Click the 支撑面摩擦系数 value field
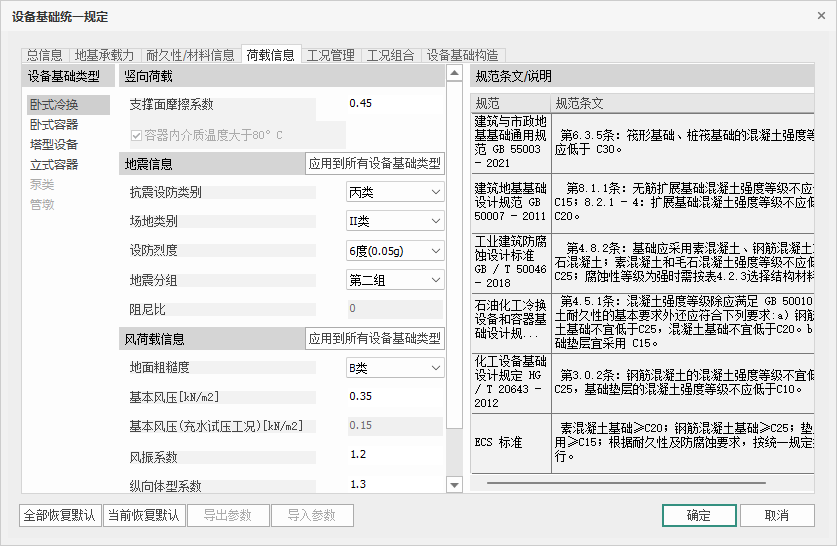Viewport: 837px width, 546px height. point(392,104)
